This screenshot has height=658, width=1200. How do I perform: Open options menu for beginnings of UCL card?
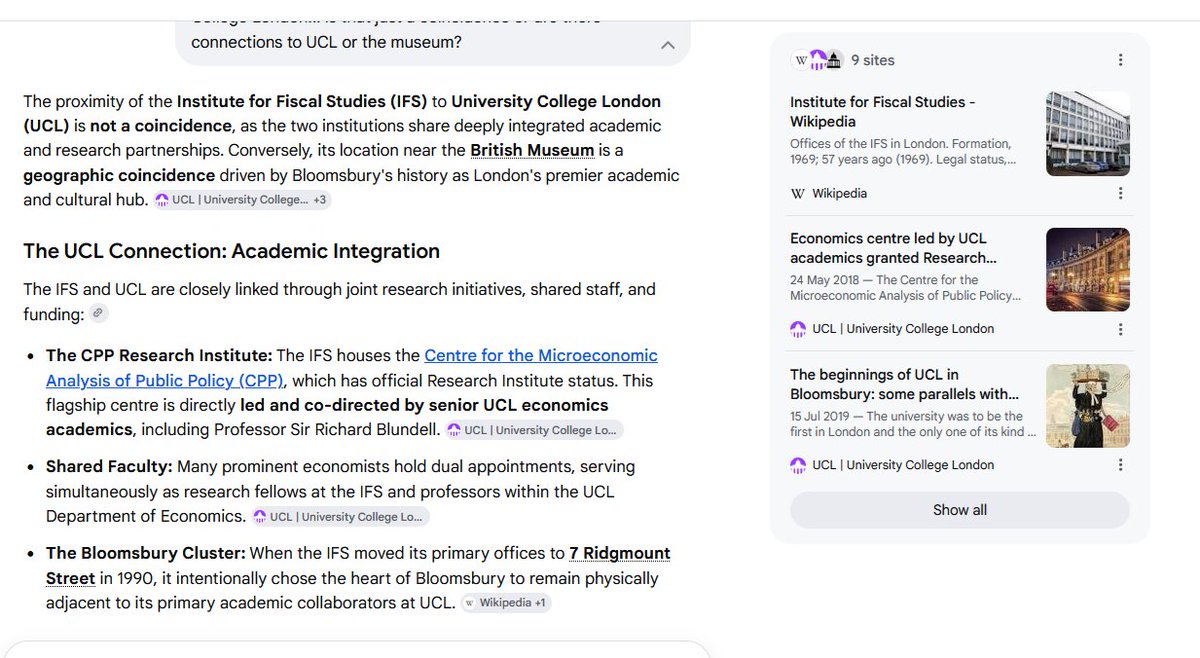(x=1120, y=465)
